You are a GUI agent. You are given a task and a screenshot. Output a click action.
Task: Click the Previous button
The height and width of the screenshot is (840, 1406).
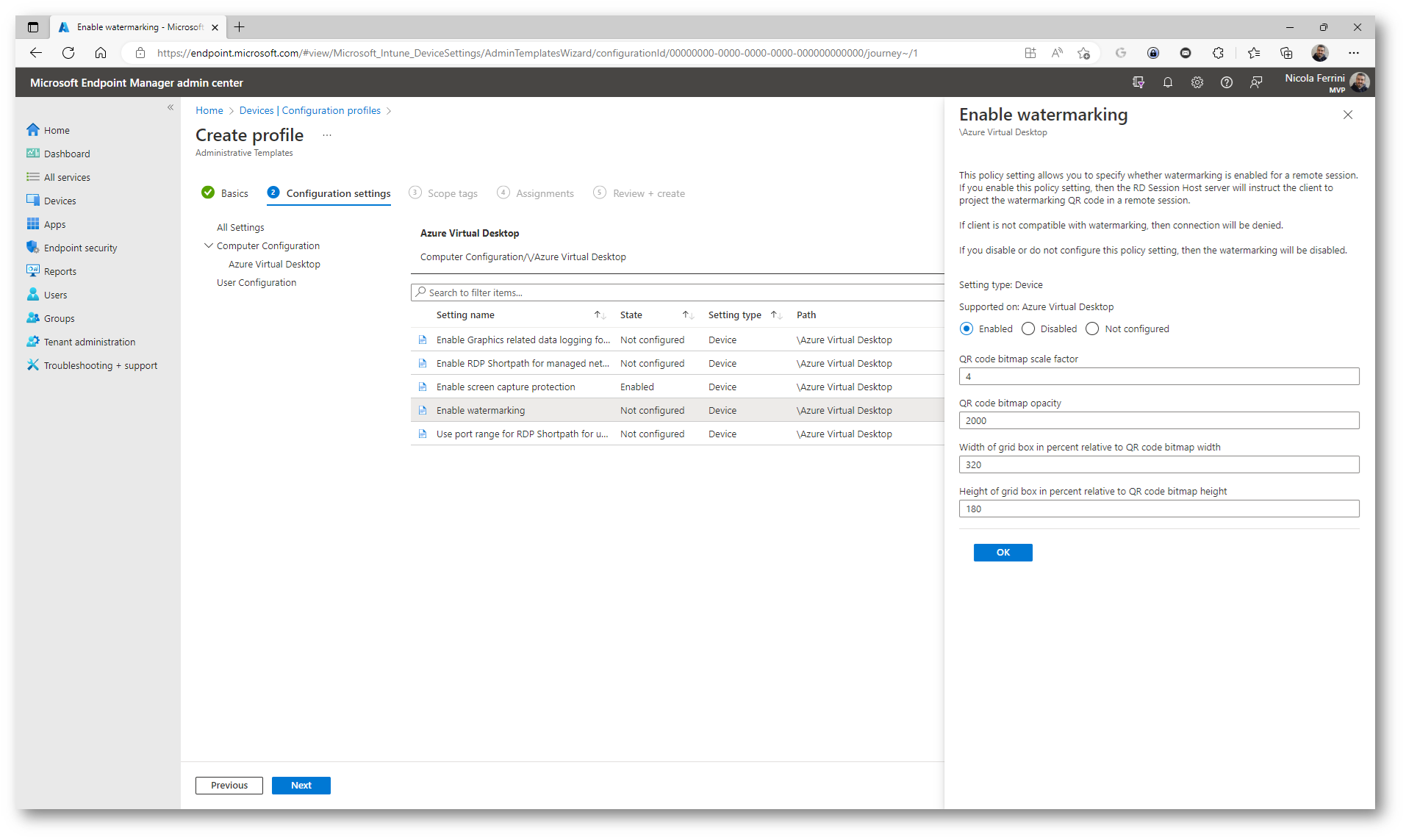tap(229, 785)
